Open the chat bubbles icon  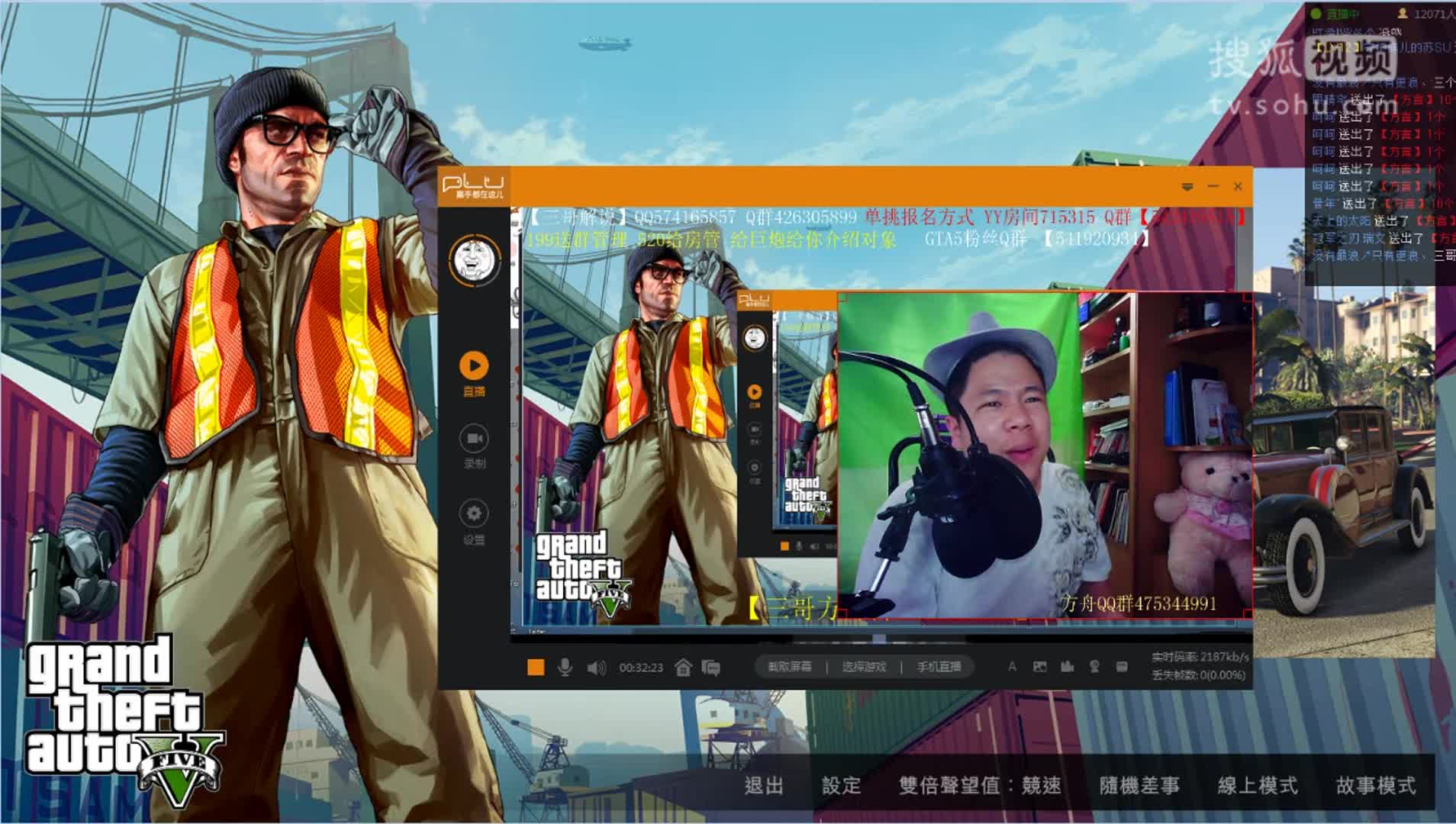pos(711,668)
